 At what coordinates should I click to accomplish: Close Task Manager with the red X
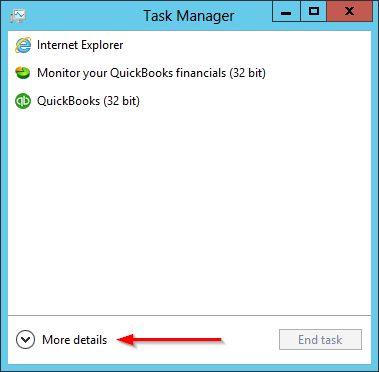(349, 12)
